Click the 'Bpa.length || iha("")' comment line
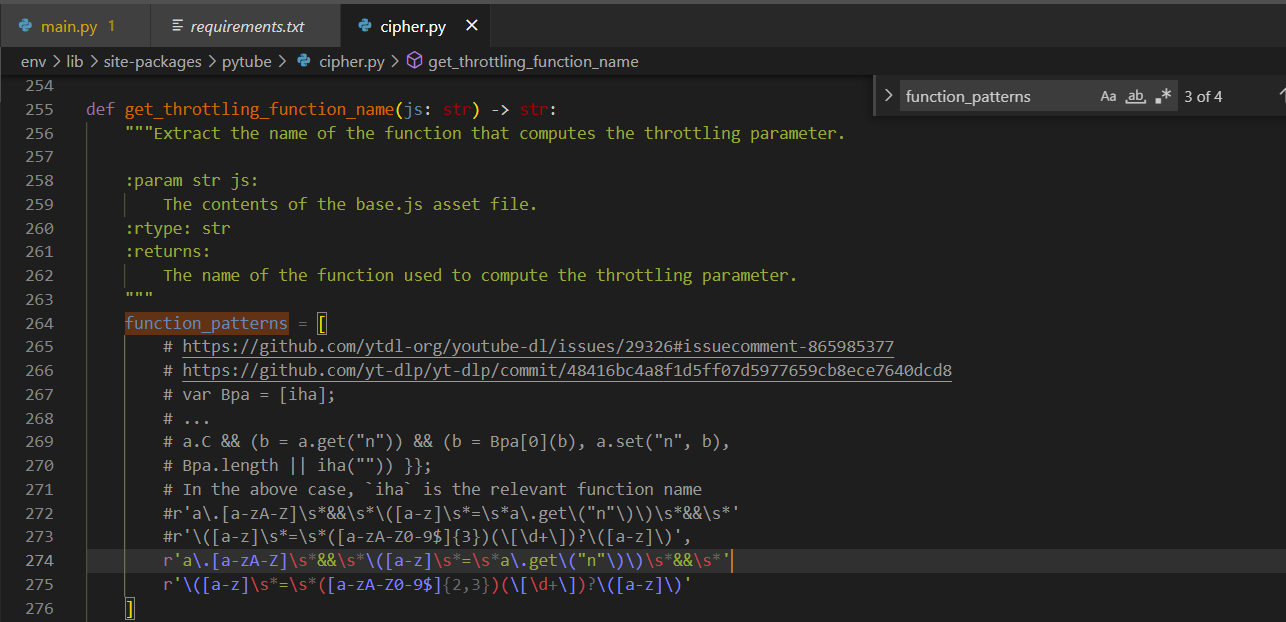 tap(297, 466)
